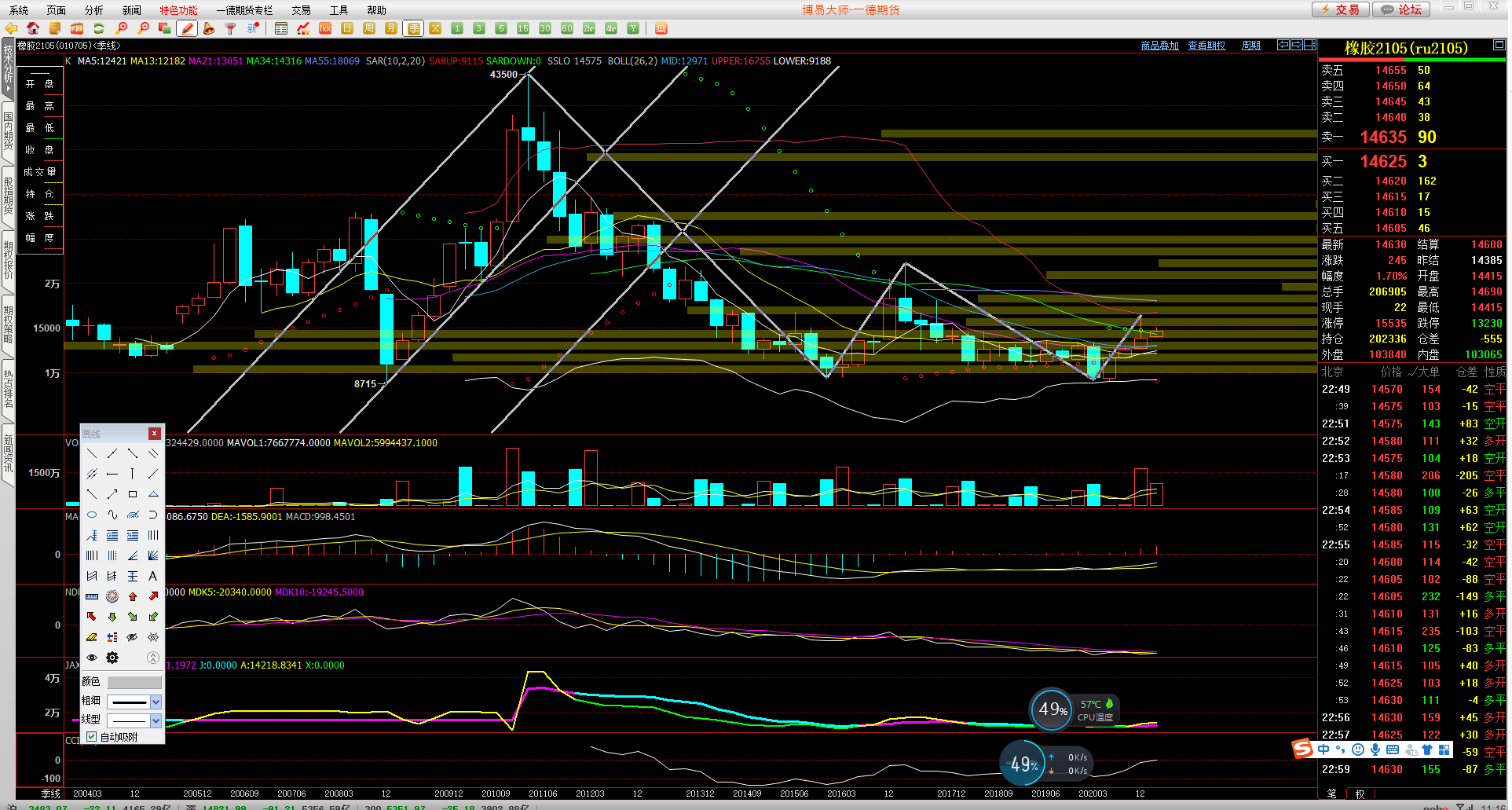Open the 分析 menu
The height and width of the screenshot is (810, 1512).
94,10
